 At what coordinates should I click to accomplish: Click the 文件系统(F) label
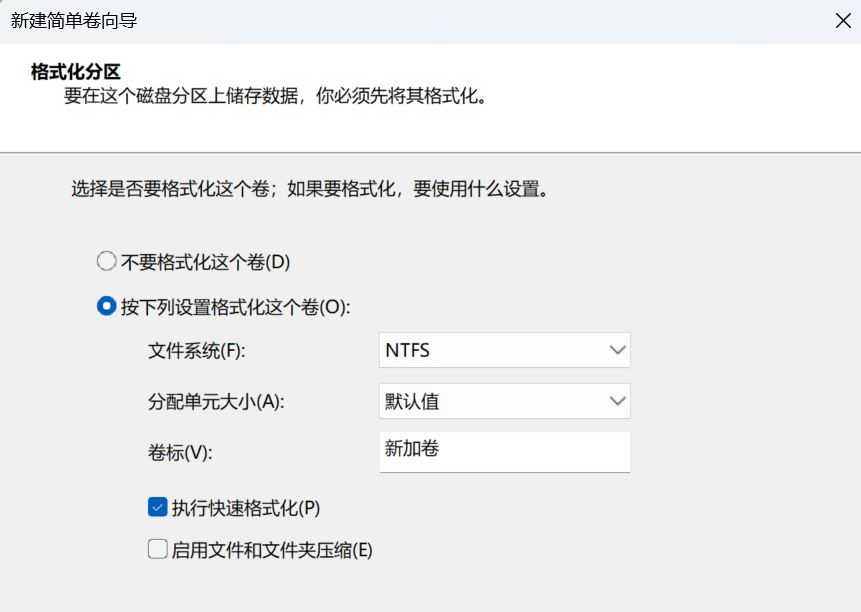196,351
